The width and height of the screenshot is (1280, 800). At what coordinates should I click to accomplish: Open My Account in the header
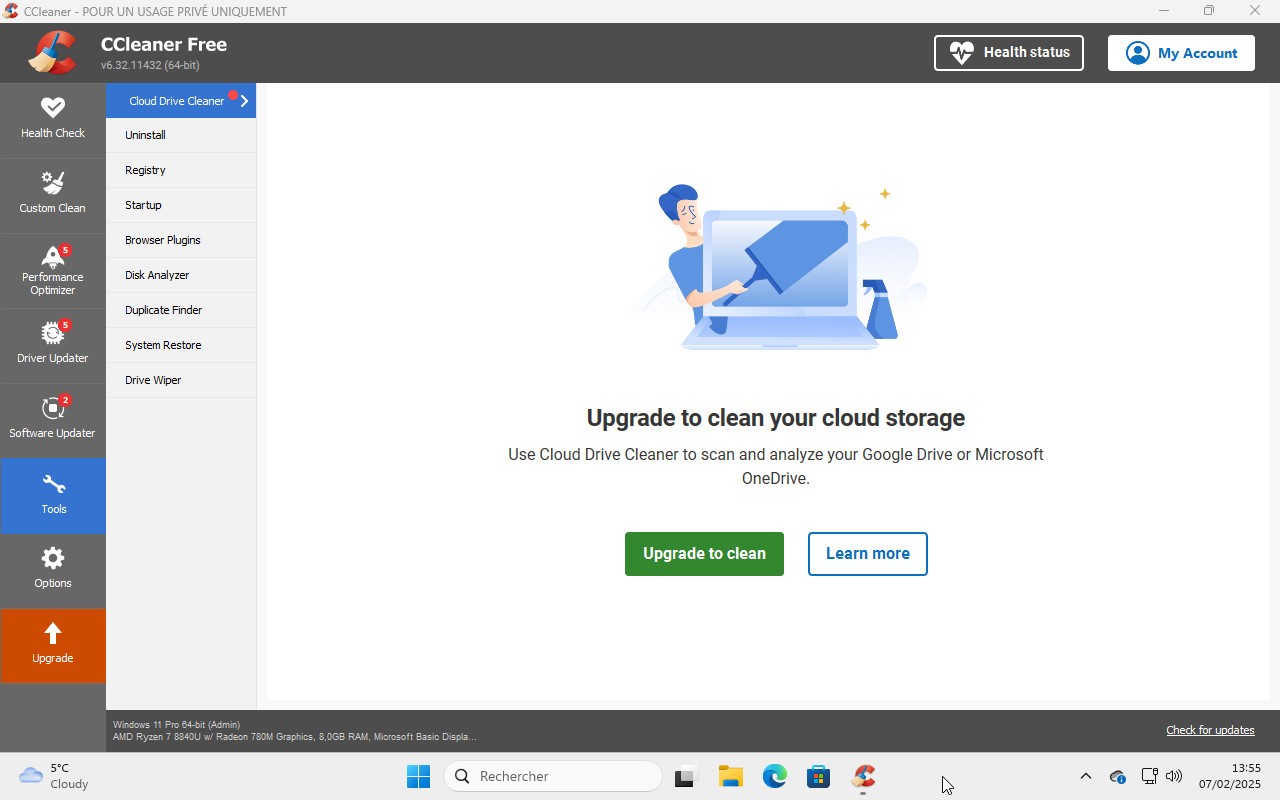pos(1181,52)
